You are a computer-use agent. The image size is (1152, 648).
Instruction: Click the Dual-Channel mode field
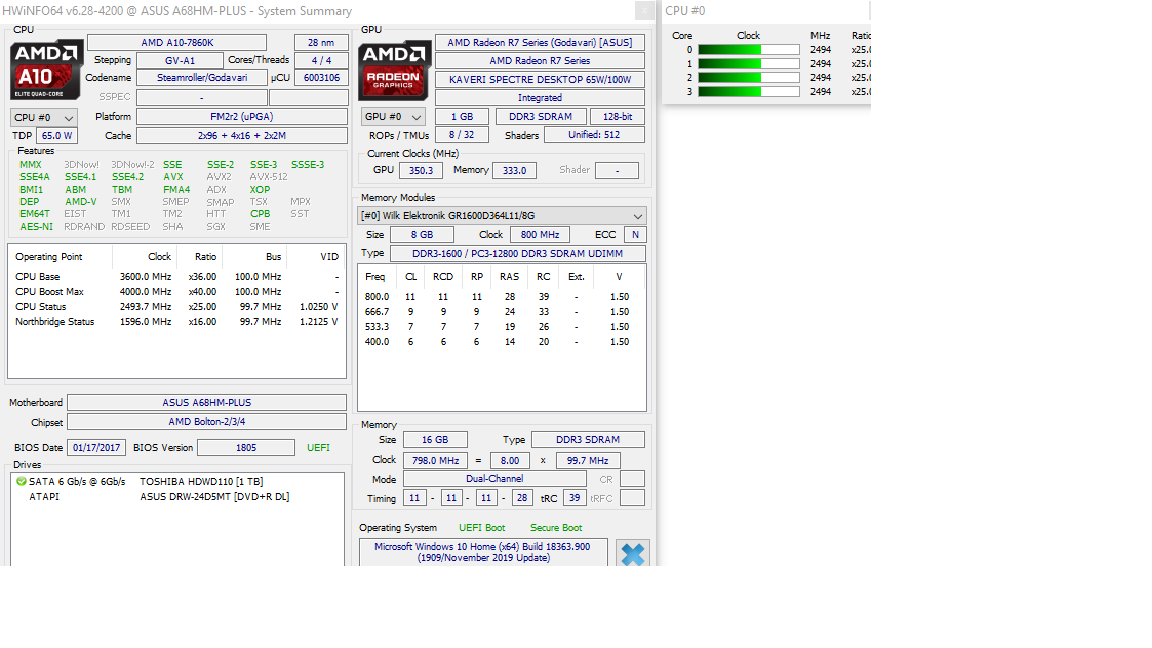[494, 479]
